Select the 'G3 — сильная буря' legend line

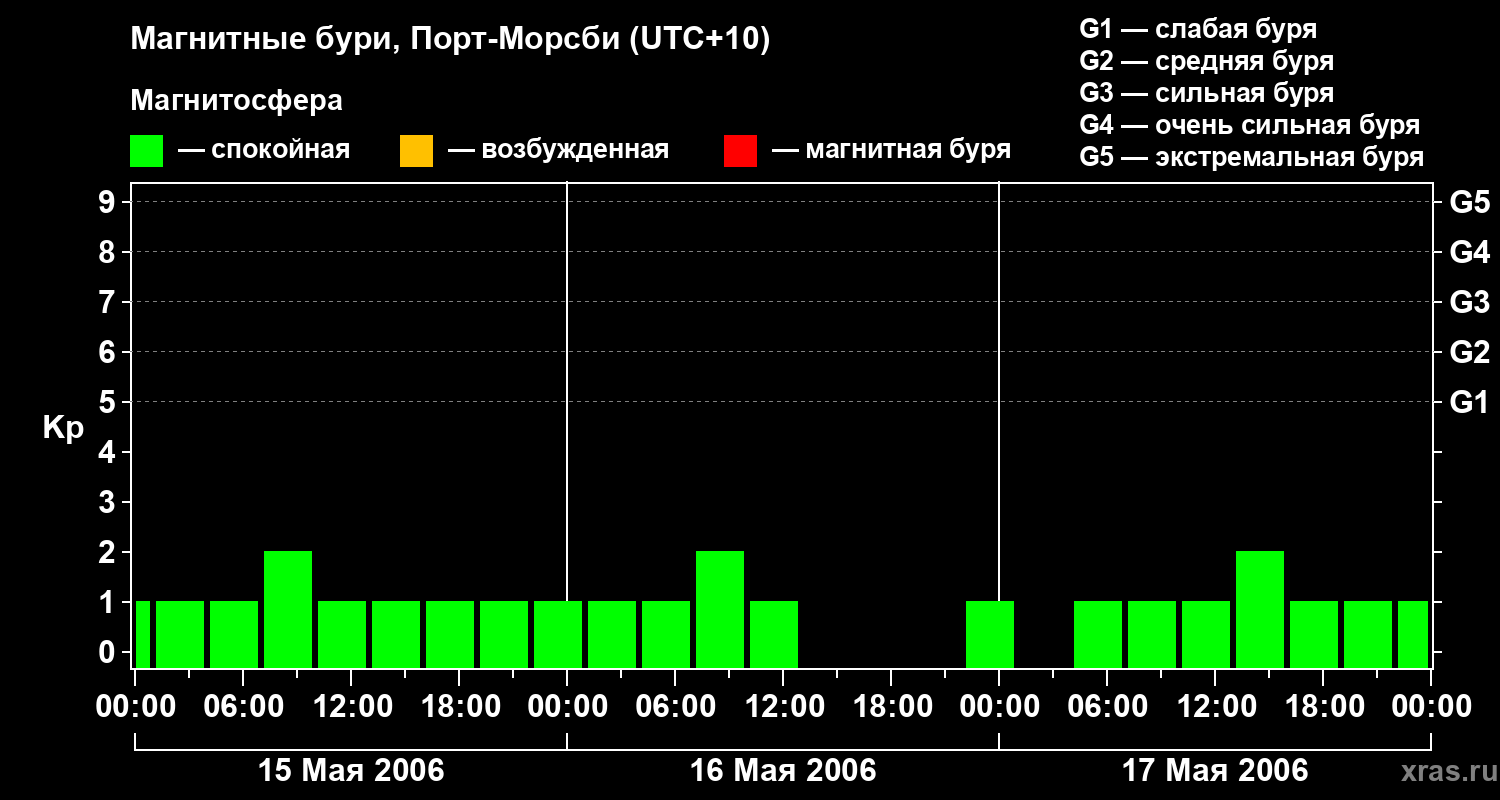pos(1207,93)
